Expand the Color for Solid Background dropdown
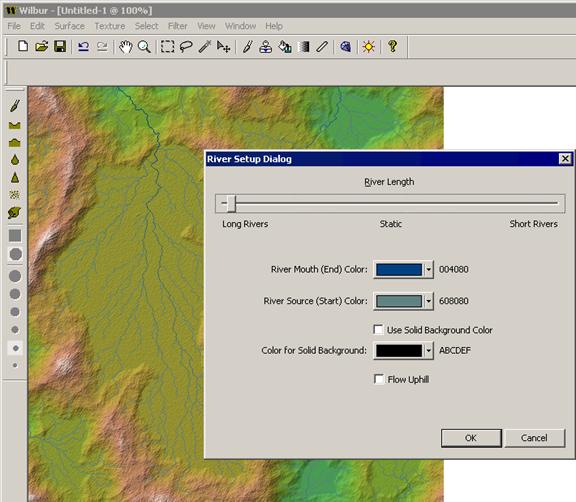 point(428,350)
